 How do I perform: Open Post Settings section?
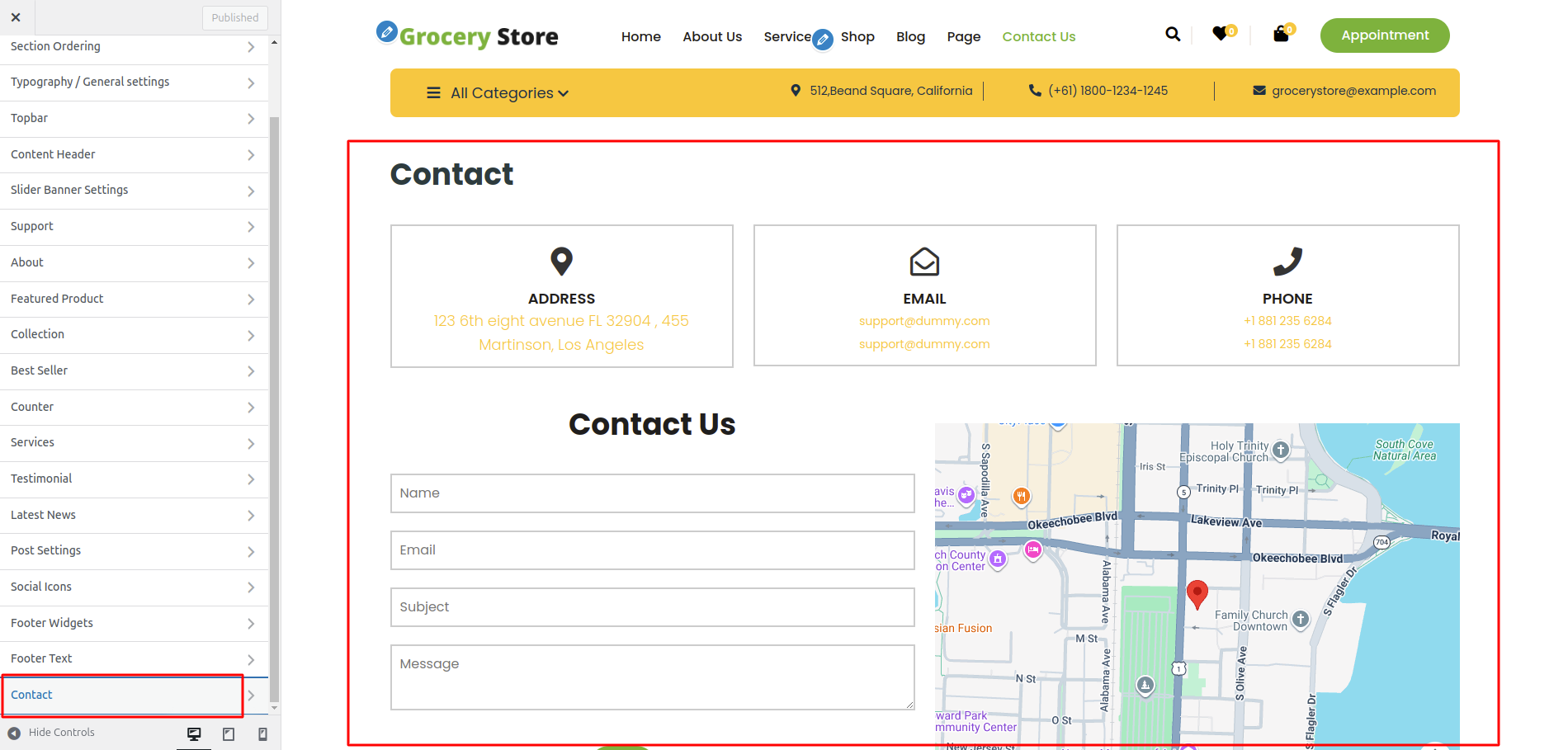(135, 551)
